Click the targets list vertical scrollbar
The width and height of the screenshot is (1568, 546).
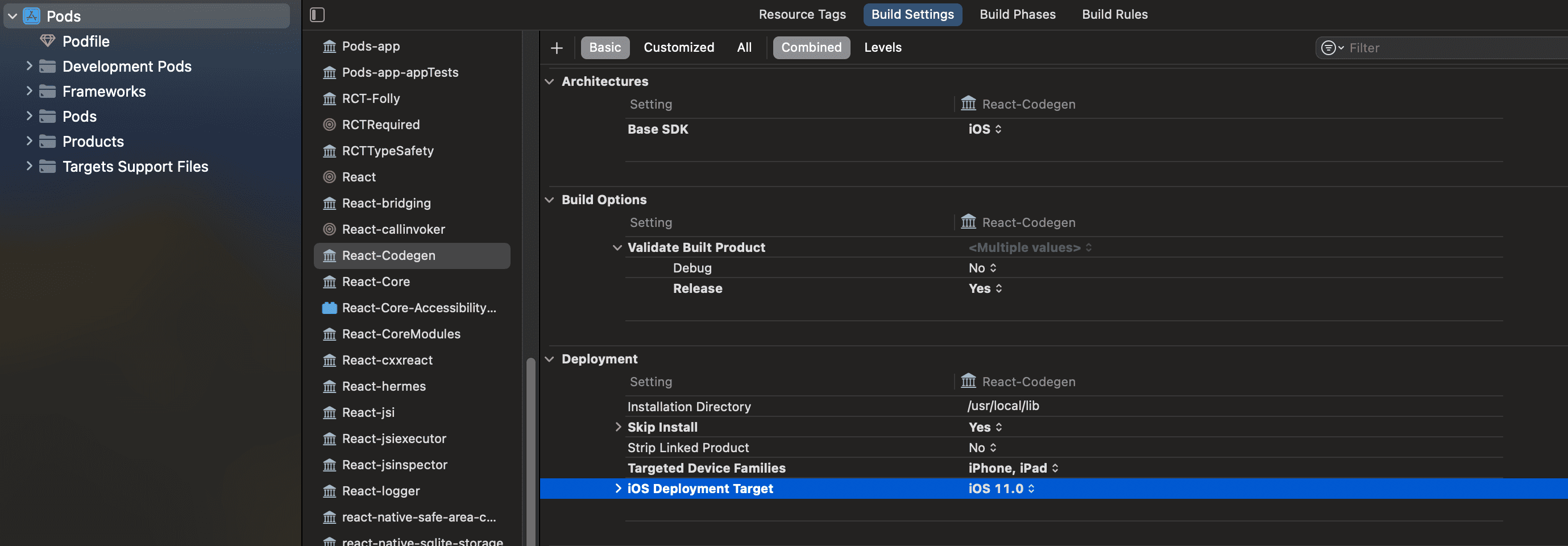[530, 450]
